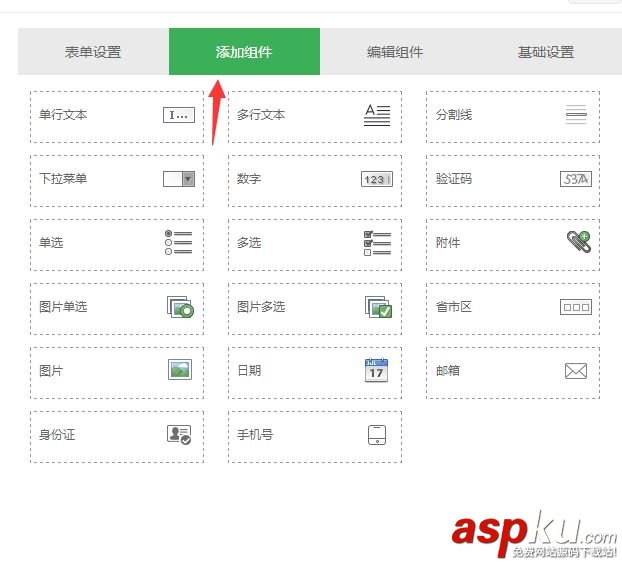This screenshot has width=622, height=564.
Task: Add a 多行文本 component
Action: [315, 117]
